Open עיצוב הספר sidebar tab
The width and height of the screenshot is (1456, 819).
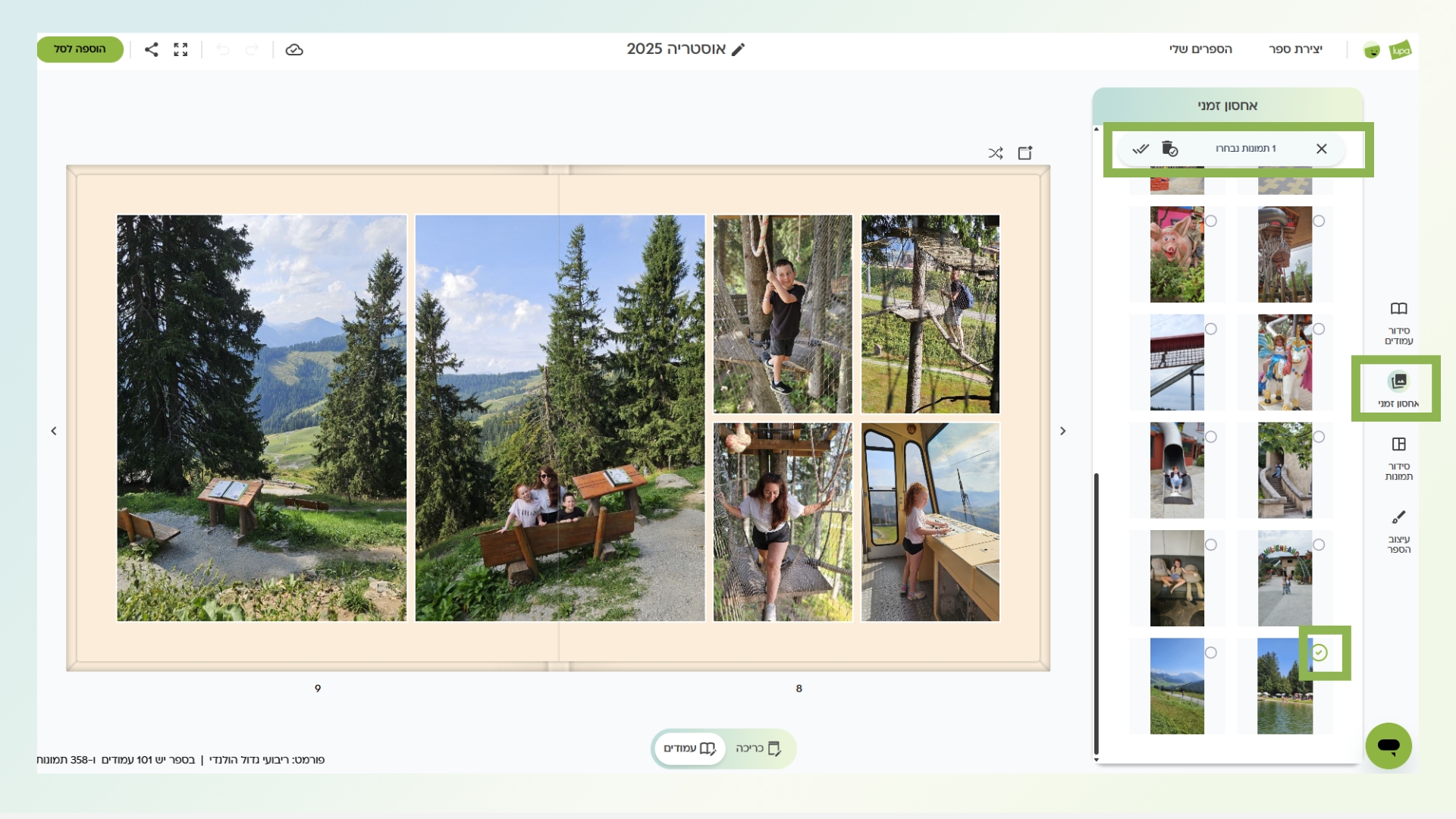[1398, 531]
